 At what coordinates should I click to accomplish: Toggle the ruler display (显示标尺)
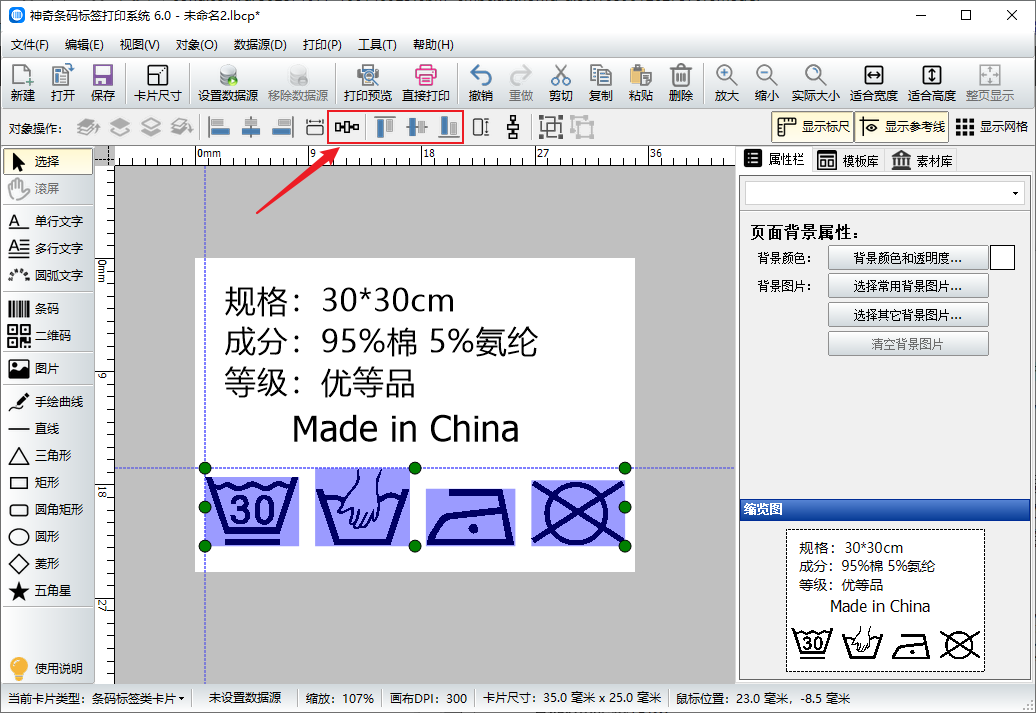pyautogui.click(x=813, y=127)
